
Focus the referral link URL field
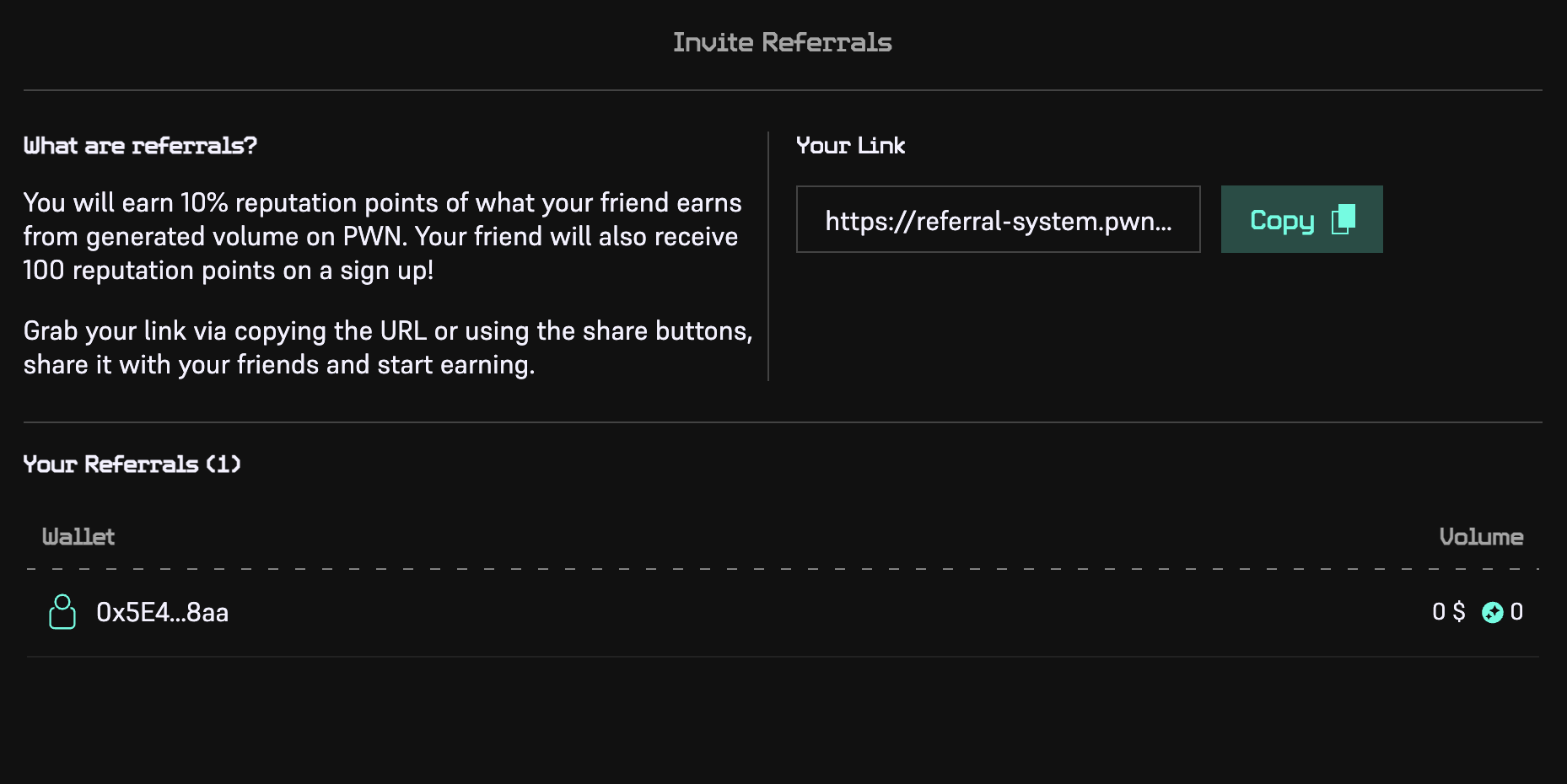click(x=998, y=220)
